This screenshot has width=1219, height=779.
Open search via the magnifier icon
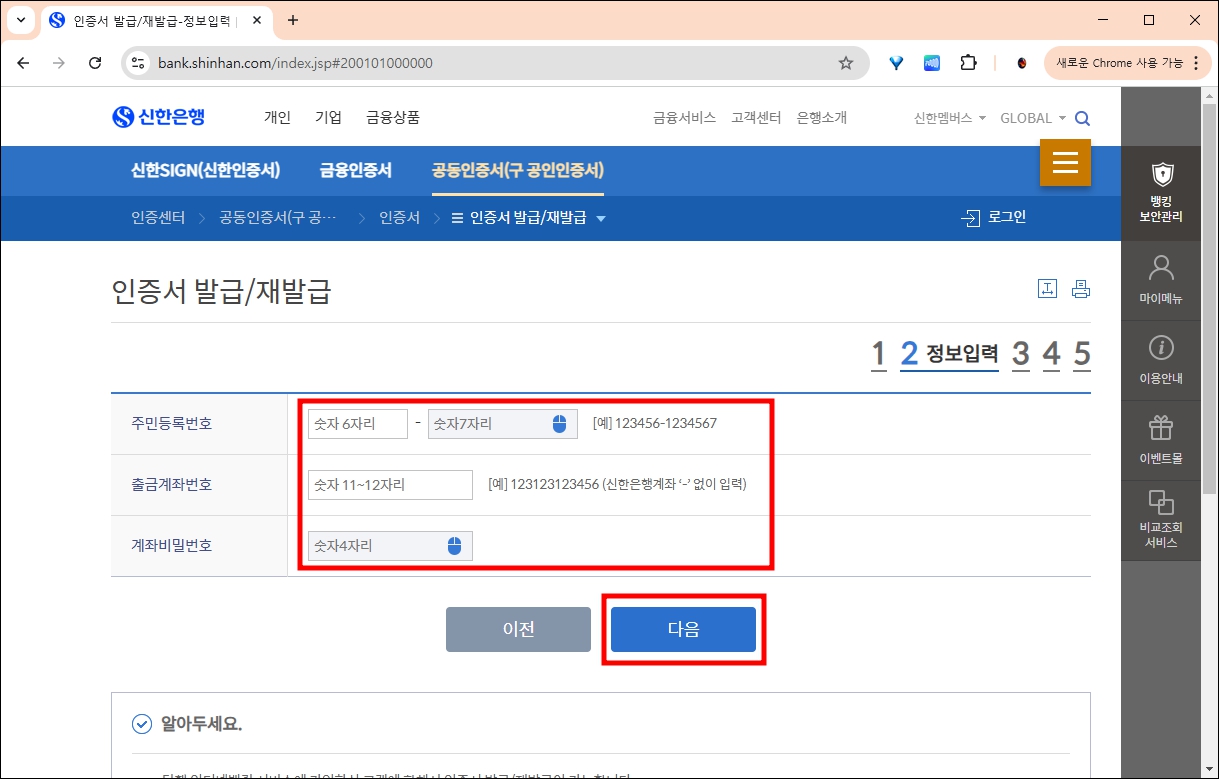pos(1083,117)
